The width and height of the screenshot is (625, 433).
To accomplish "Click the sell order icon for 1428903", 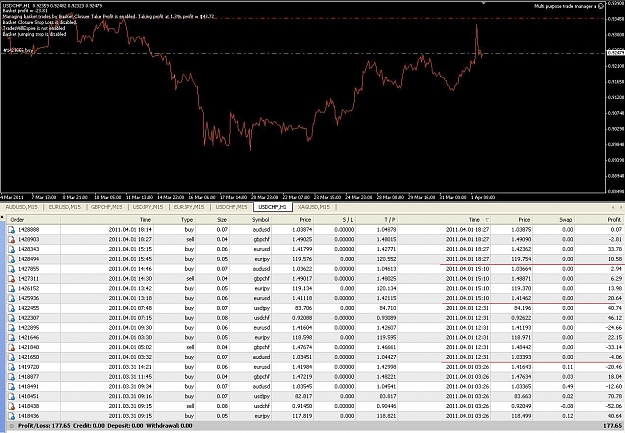I will (12, 239).
